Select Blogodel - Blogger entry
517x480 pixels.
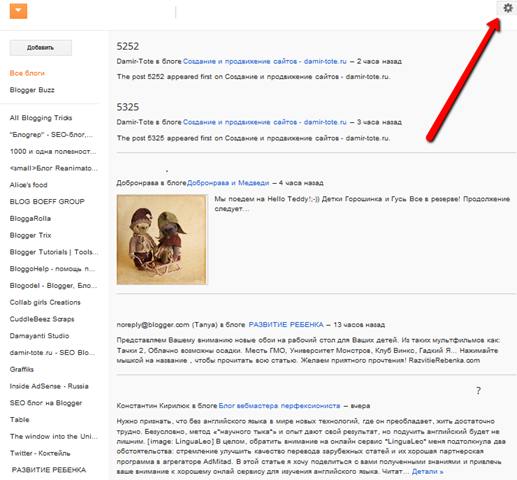pos(53,286)
